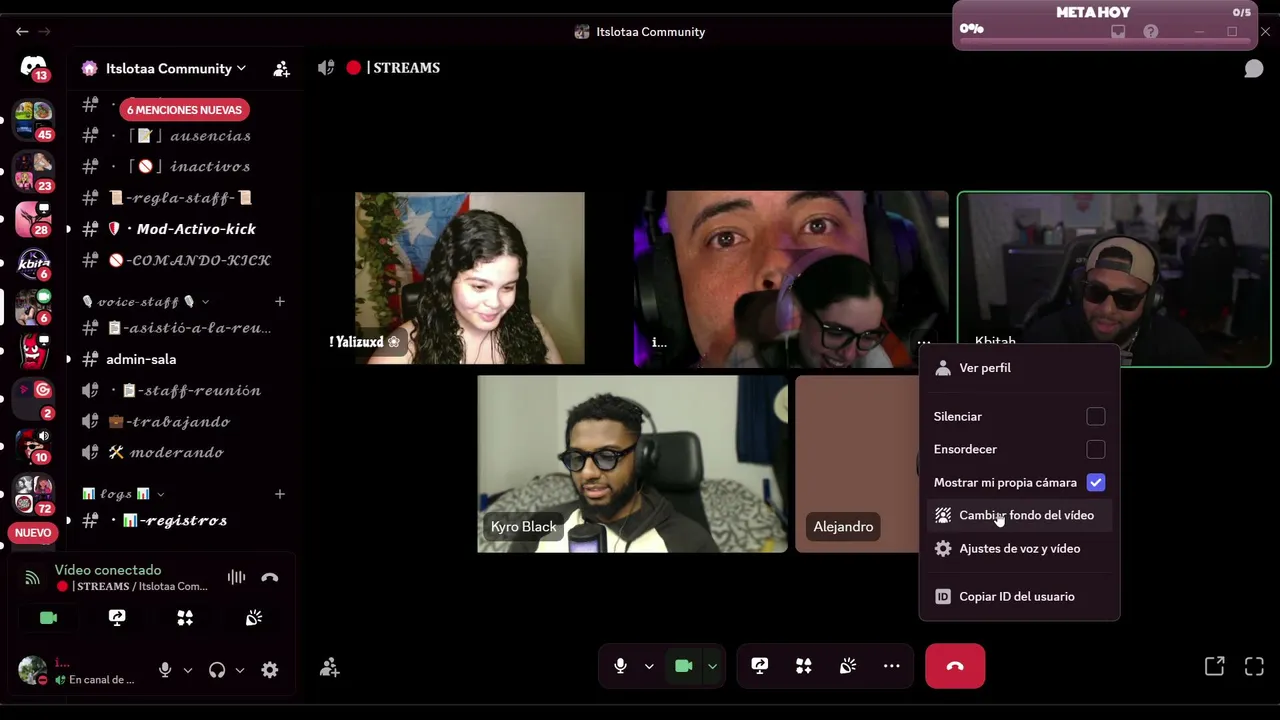Deafen with the headphones icon
Screen dimensions: 1280x720
pos(217,670)
